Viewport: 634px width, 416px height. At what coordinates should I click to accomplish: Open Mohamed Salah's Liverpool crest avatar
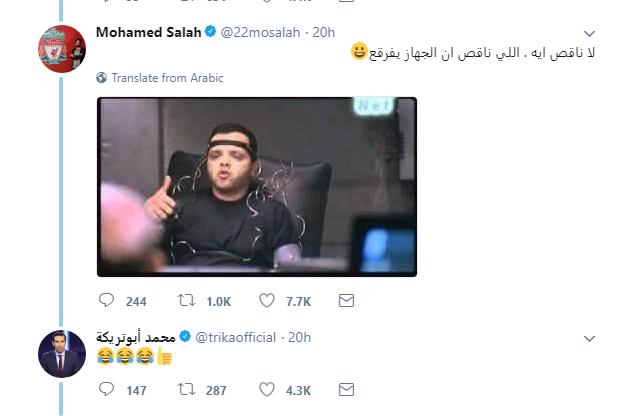[x=59, y=50]
